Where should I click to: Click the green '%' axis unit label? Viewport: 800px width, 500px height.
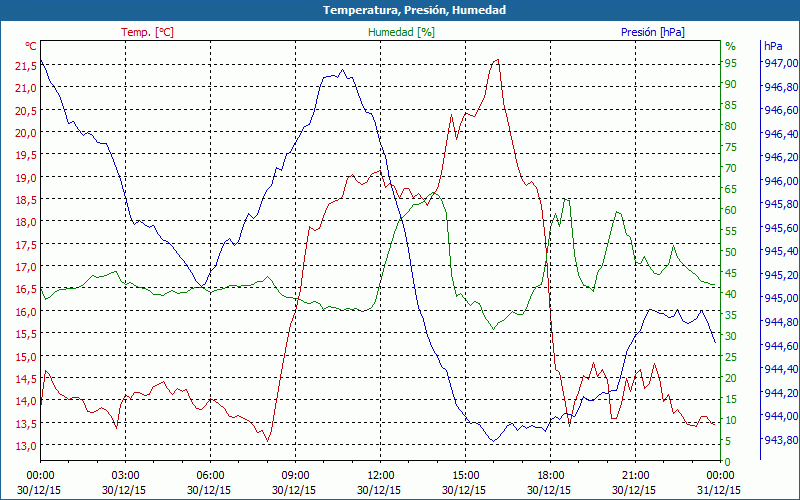731,46
